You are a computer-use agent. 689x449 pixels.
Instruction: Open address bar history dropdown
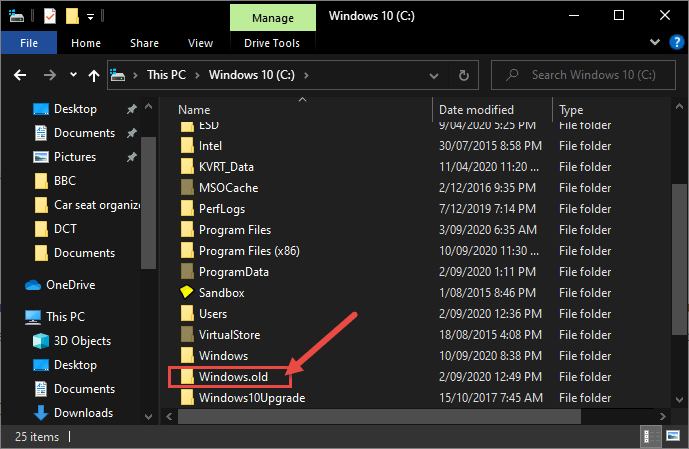click(434, 76)
